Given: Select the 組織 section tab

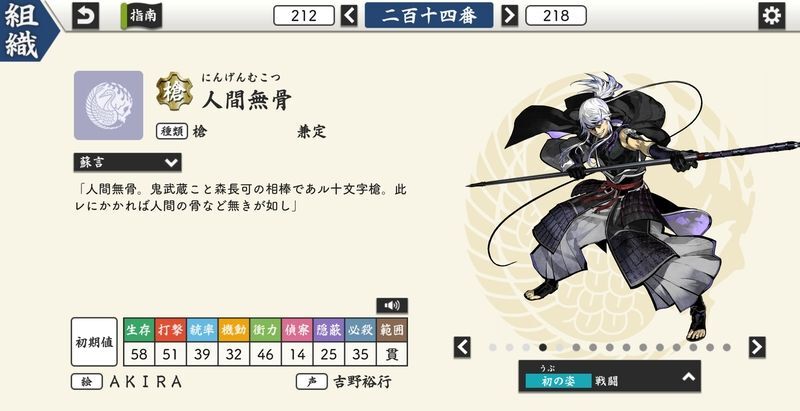Looking at the screenshot, I should pyautogui.click(x=24, y=31).
